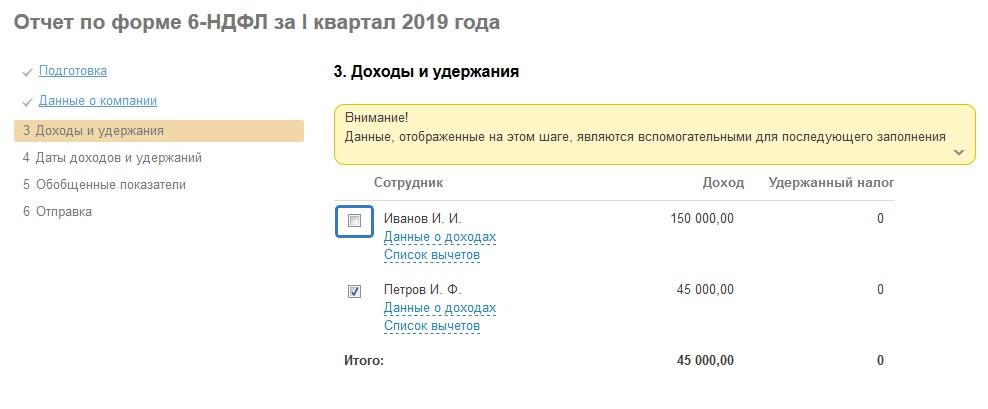Expand the yellow Внимание notice with its chevron
The width and height of the screenshot is (988, 409).
(958, 153)
